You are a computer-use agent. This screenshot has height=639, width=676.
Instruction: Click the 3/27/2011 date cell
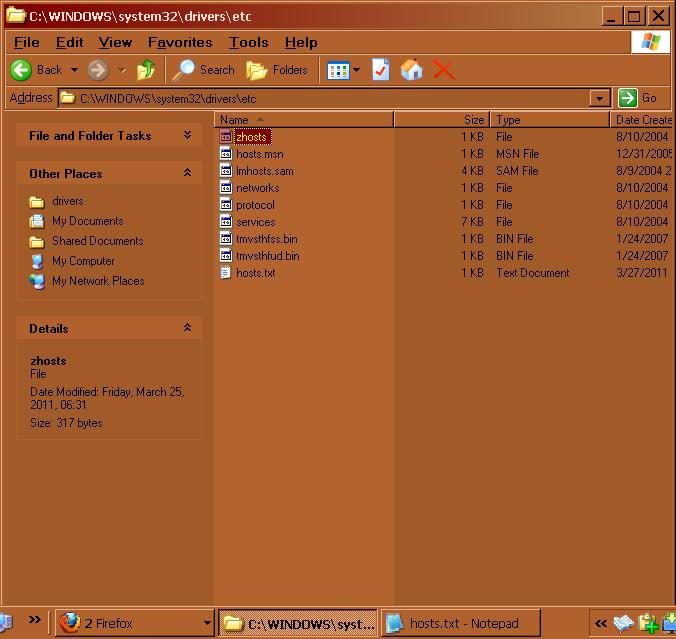[x=642, y=273]
